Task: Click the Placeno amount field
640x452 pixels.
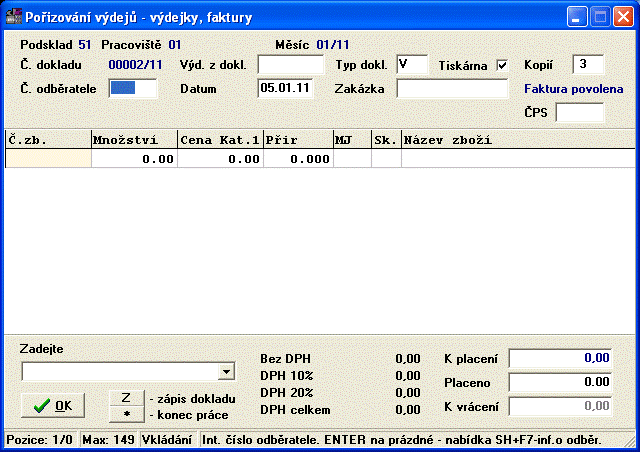Action: 560,383
